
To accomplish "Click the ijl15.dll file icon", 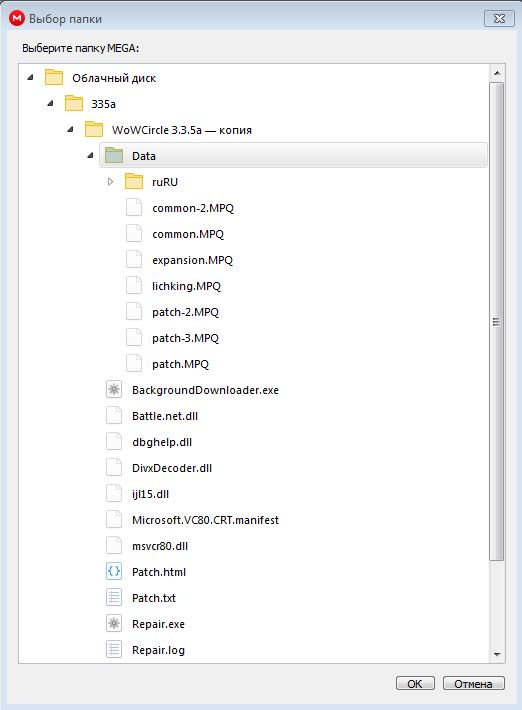I will coord(114,494).
